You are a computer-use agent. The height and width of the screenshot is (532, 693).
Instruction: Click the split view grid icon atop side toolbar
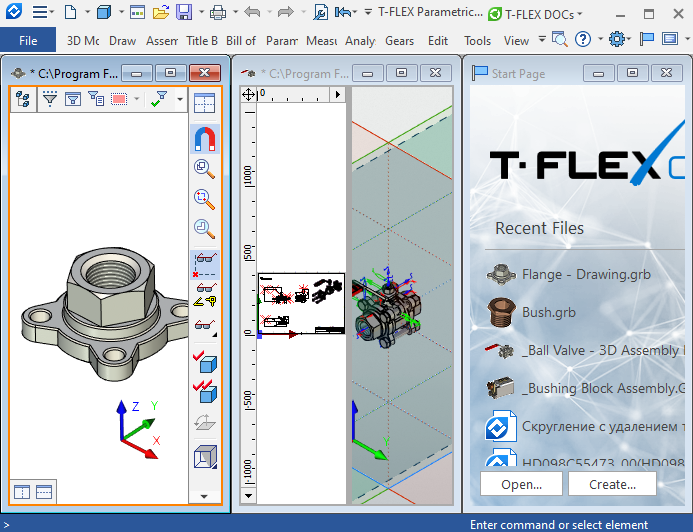coord(204,103)
